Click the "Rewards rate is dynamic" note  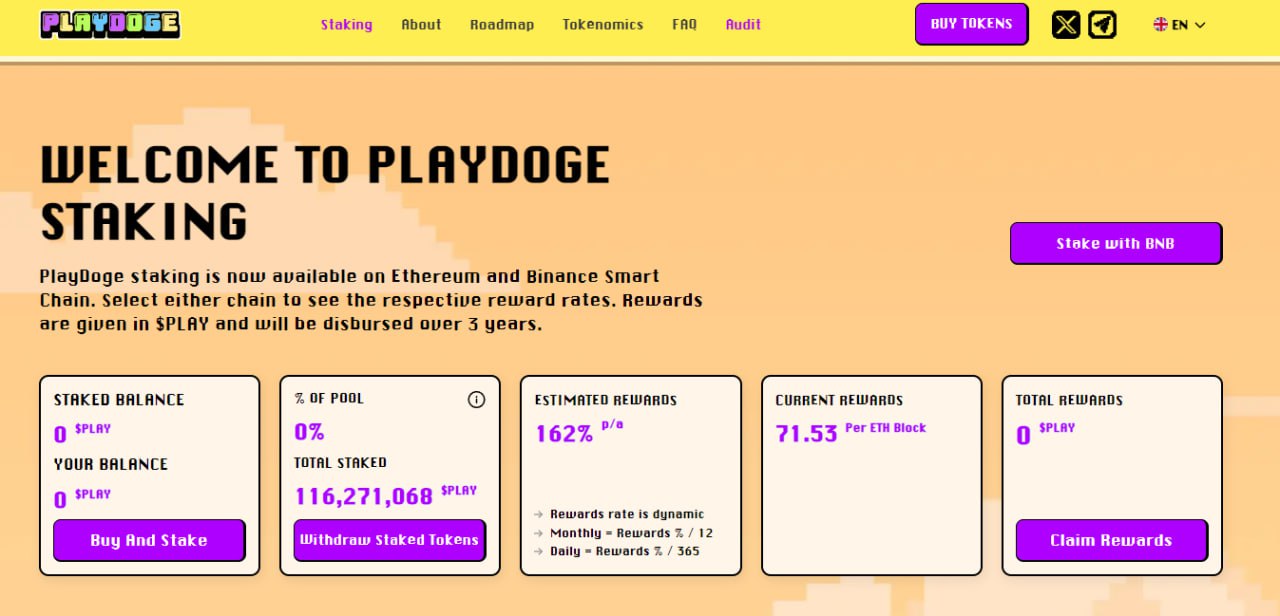click(x=627, y=514)
